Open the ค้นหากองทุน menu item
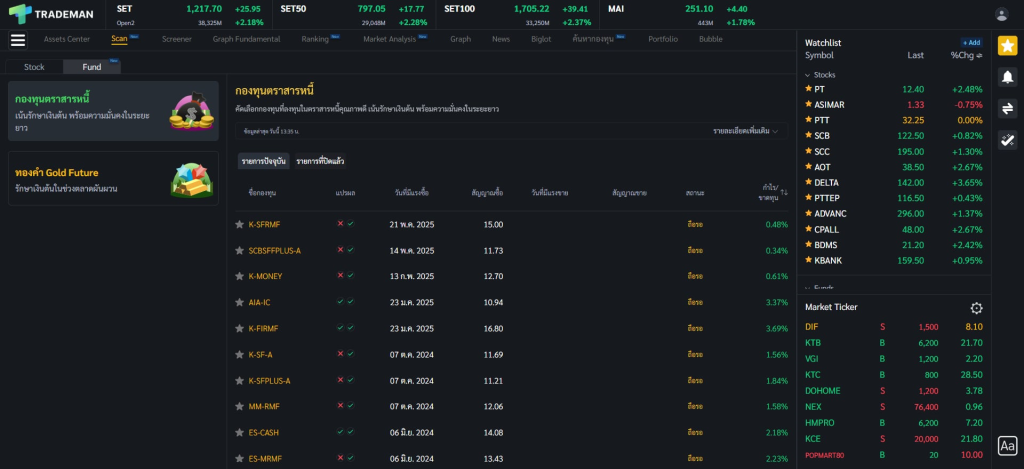Viewport: 1024px width, 469px height. [x=593, y=39]
